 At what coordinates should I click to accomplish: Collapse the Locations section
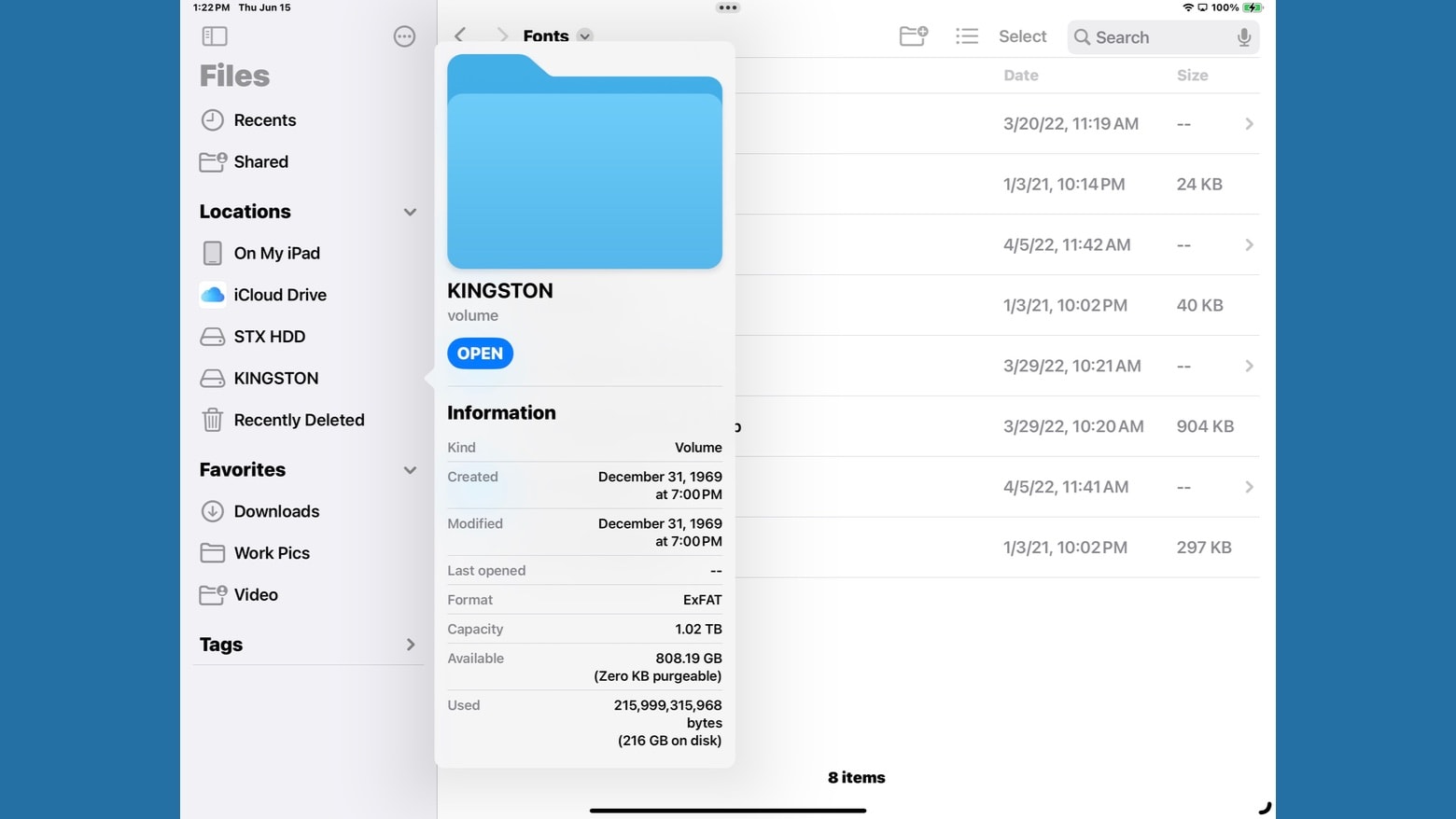click(410, 212)
